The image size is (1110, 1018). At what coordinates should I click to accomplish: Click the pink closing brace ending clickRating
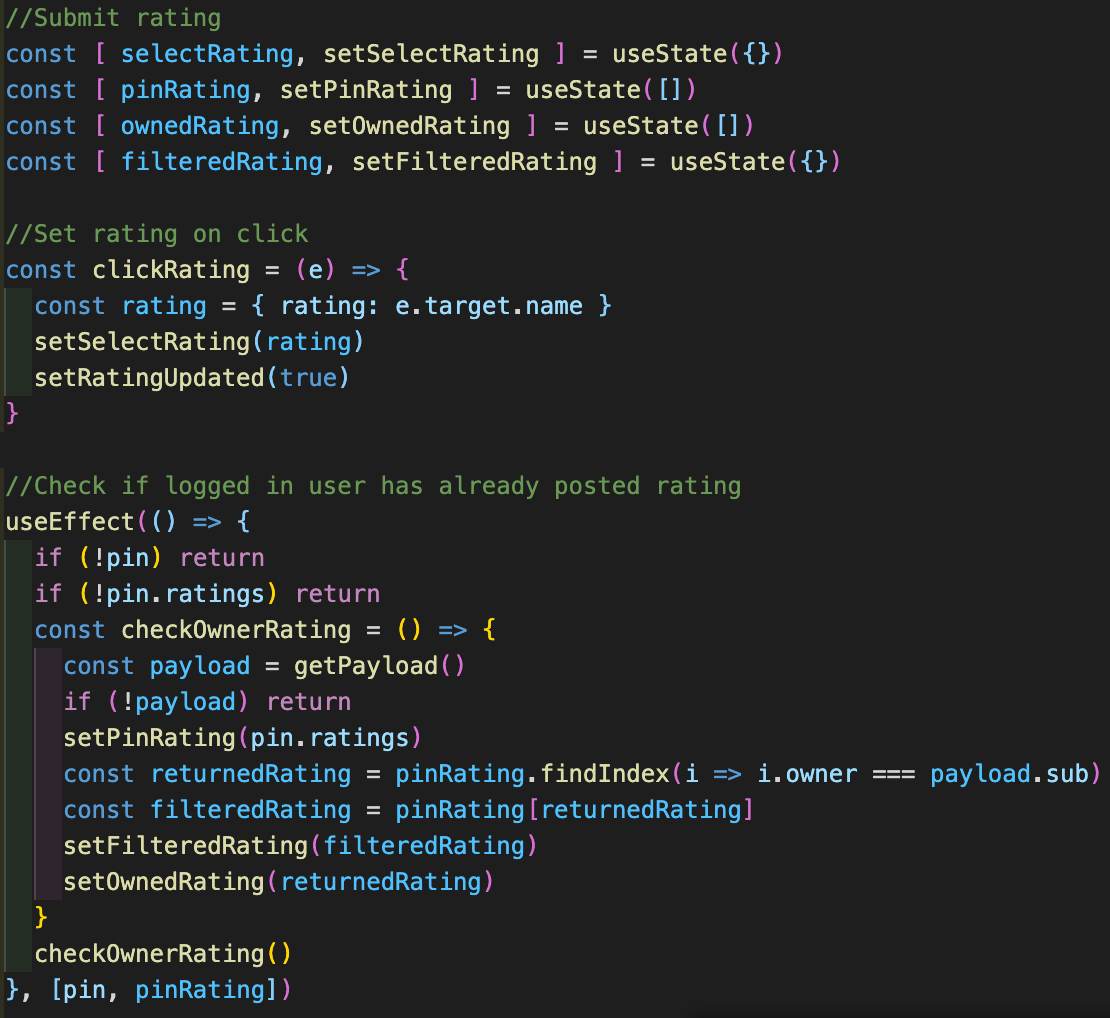[12, 413]
